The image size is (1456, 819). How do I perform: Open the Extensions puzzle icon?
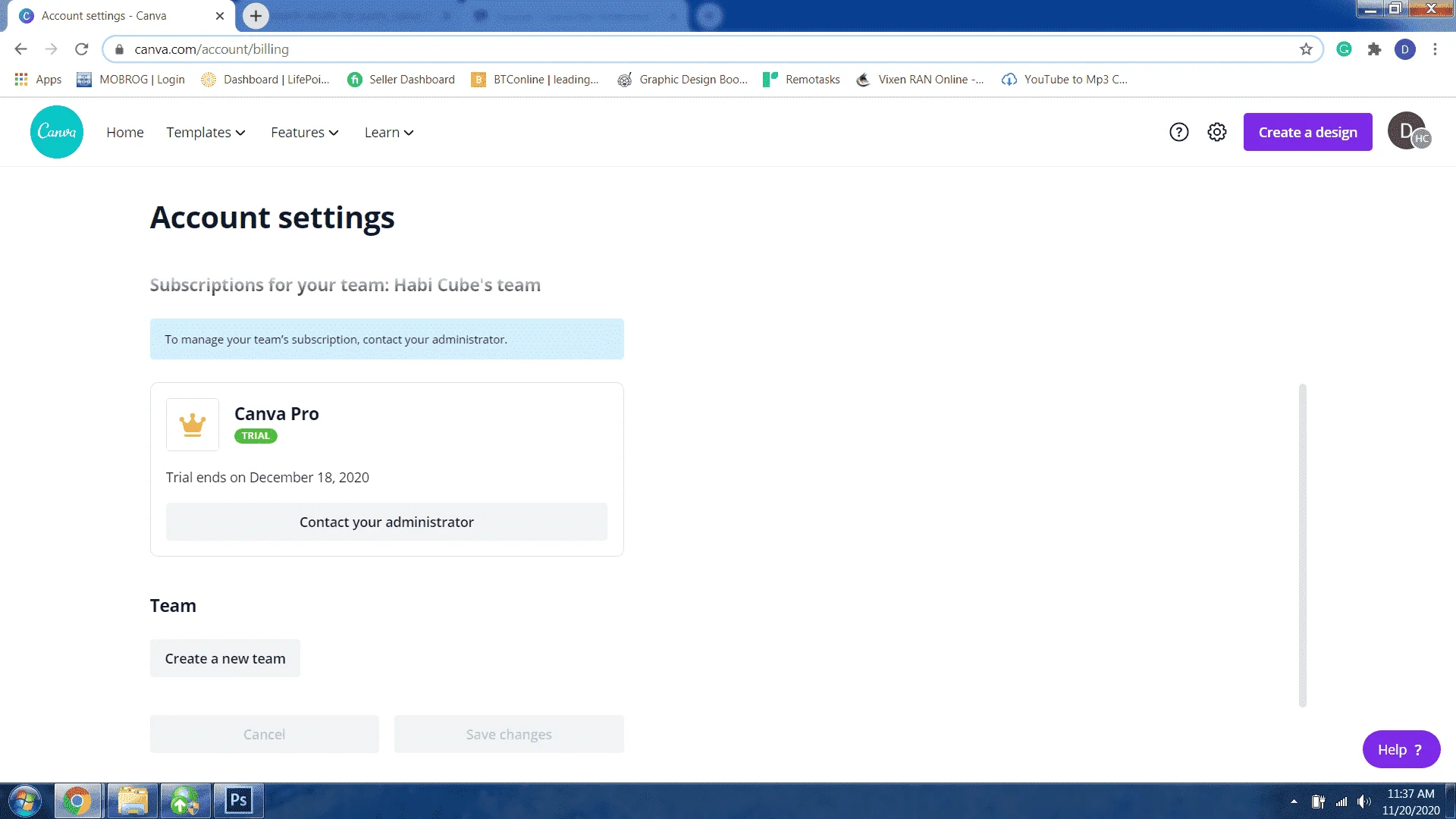point(1374,49)
